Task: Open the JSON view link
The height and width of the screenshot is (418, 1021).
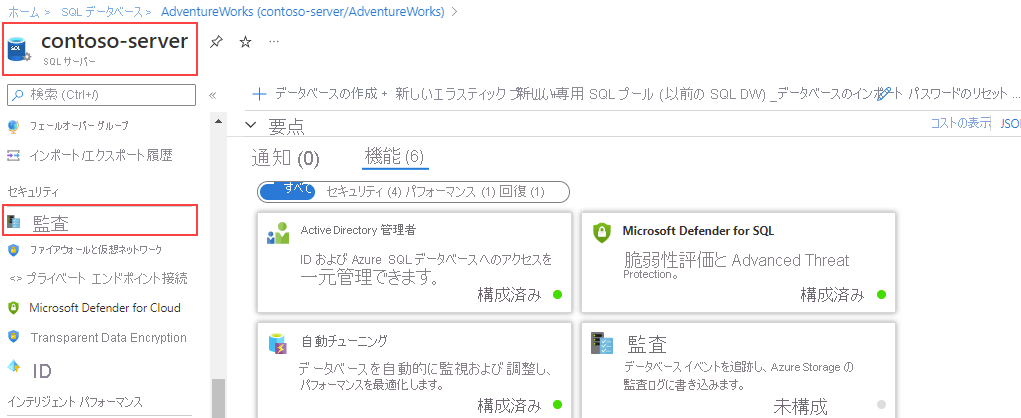Action: [1011, 123]
